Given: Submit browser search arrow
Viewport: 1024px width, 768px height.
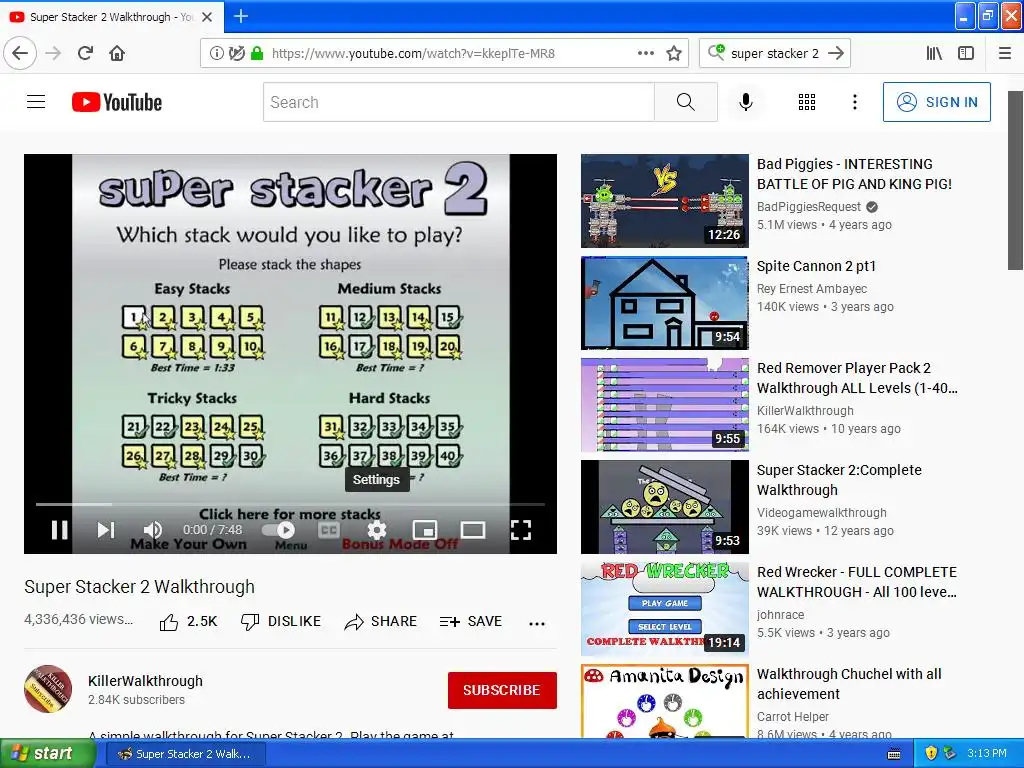Looking at the screenshot, I should tap(836, 54).
